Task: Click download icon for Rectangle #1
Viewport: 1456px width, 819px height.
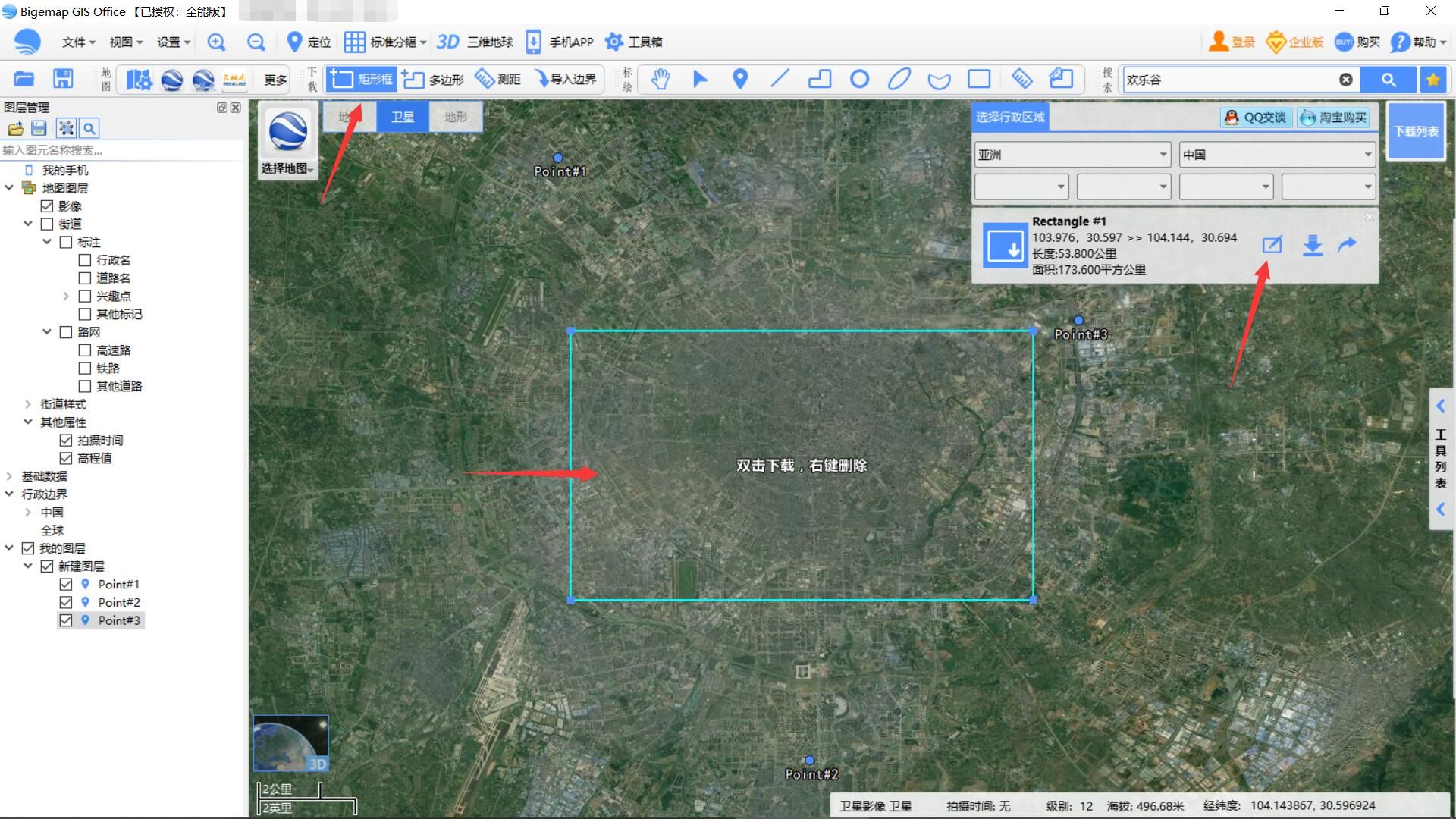Action: pos(1312,245)
